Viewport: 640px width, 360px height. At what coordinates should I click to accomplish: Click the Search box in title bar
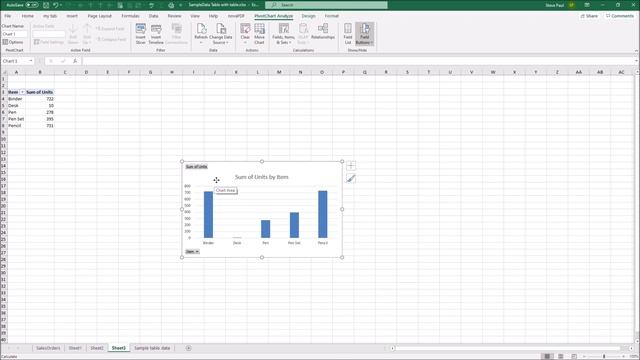click(x=326, y=5)
